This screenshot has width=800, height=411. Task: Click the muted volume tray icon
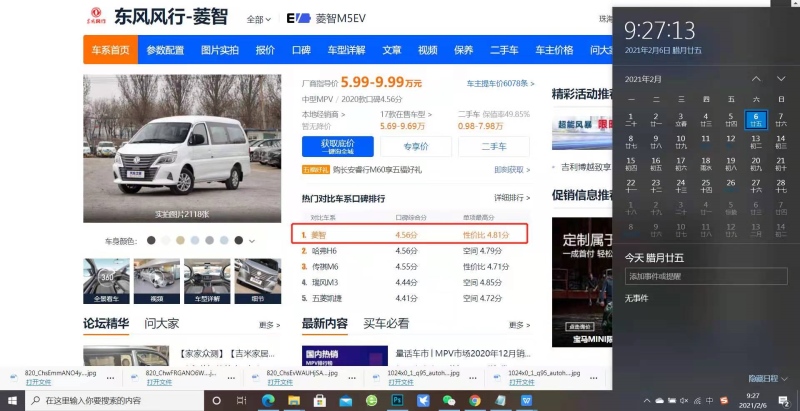[685, 401]
